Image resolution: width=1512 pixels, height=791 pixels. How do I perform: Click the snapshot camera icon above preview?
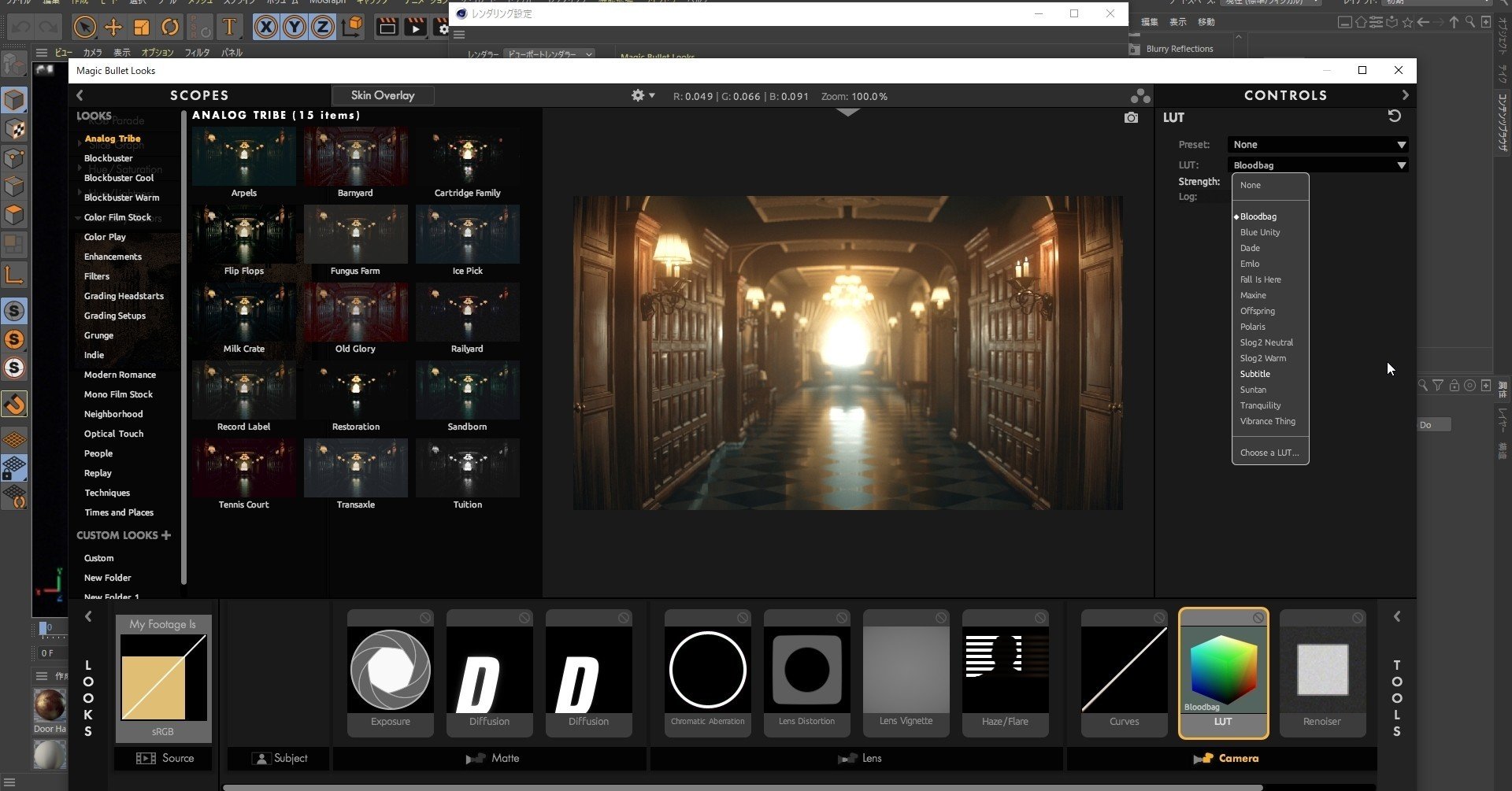coord(1131,117)
